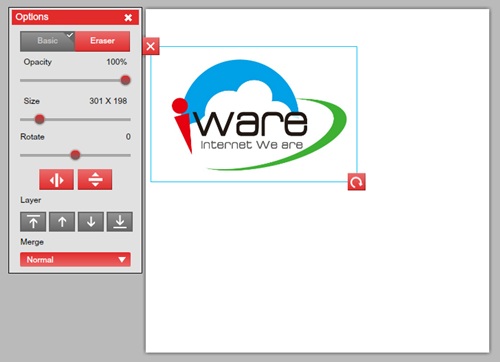Screen dimensions: 500x362
Task: Flip the image horizontally
Action: (56, 180)
